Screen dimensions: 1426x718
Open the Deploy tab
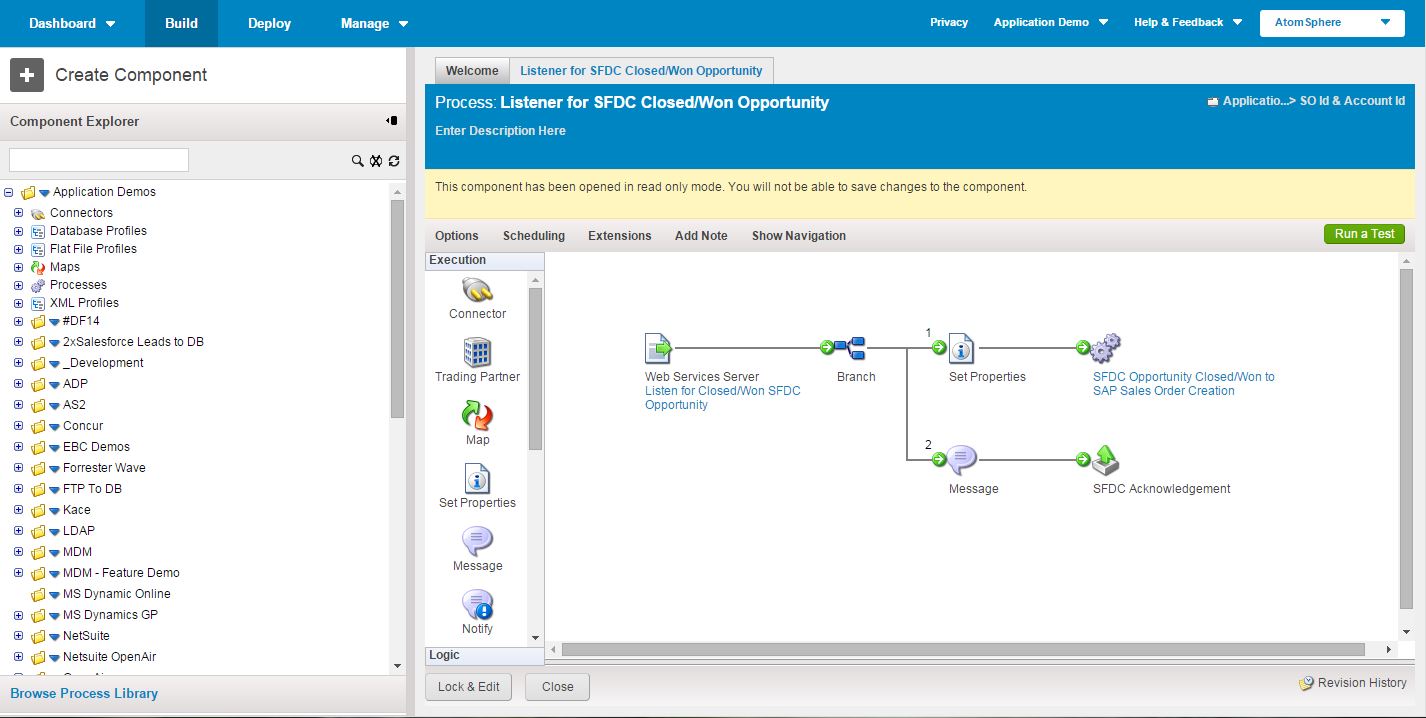[269, 23]
